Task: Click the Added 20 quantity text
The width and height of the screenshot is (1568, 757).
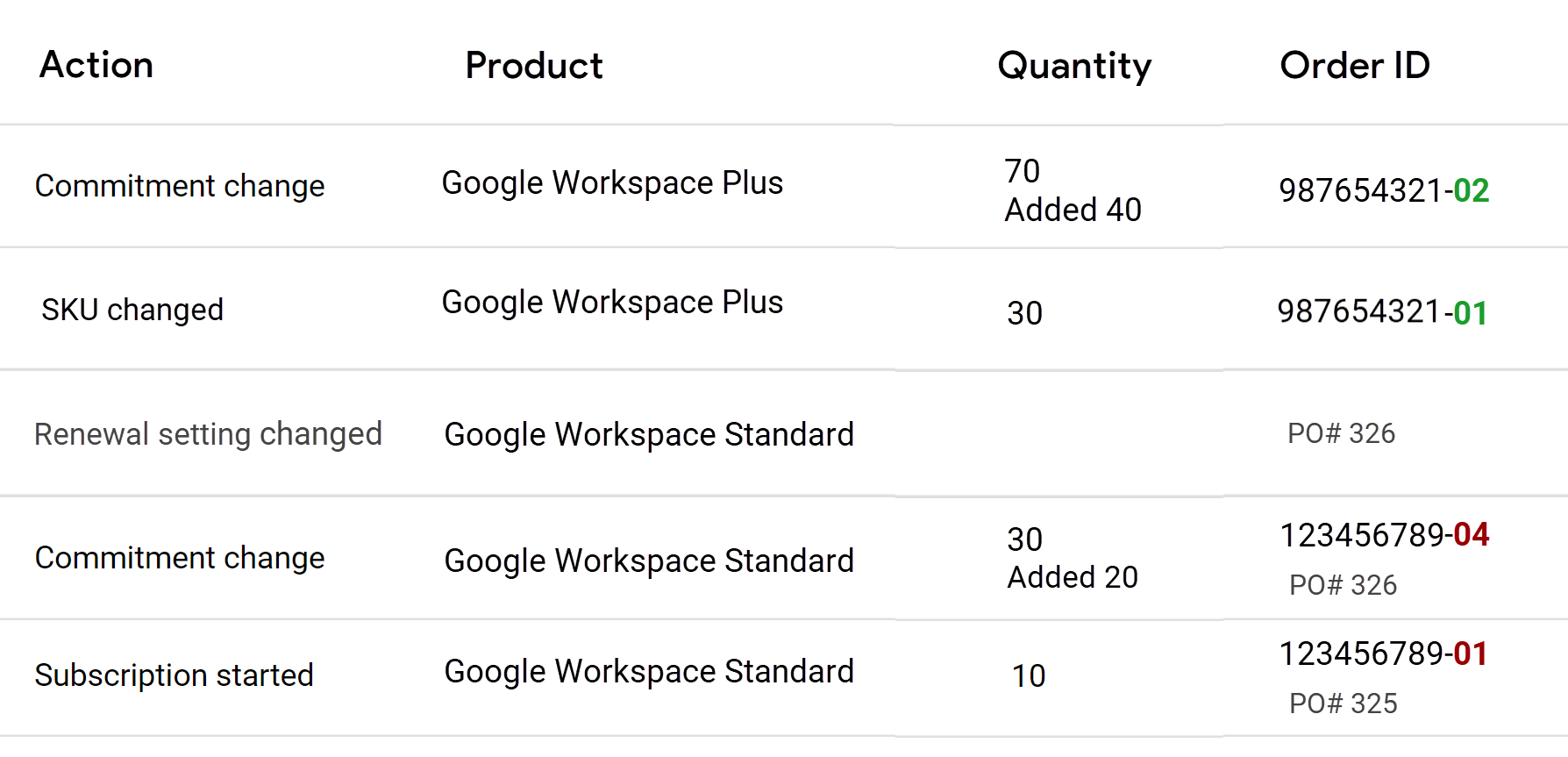Action: [1073, 577]
